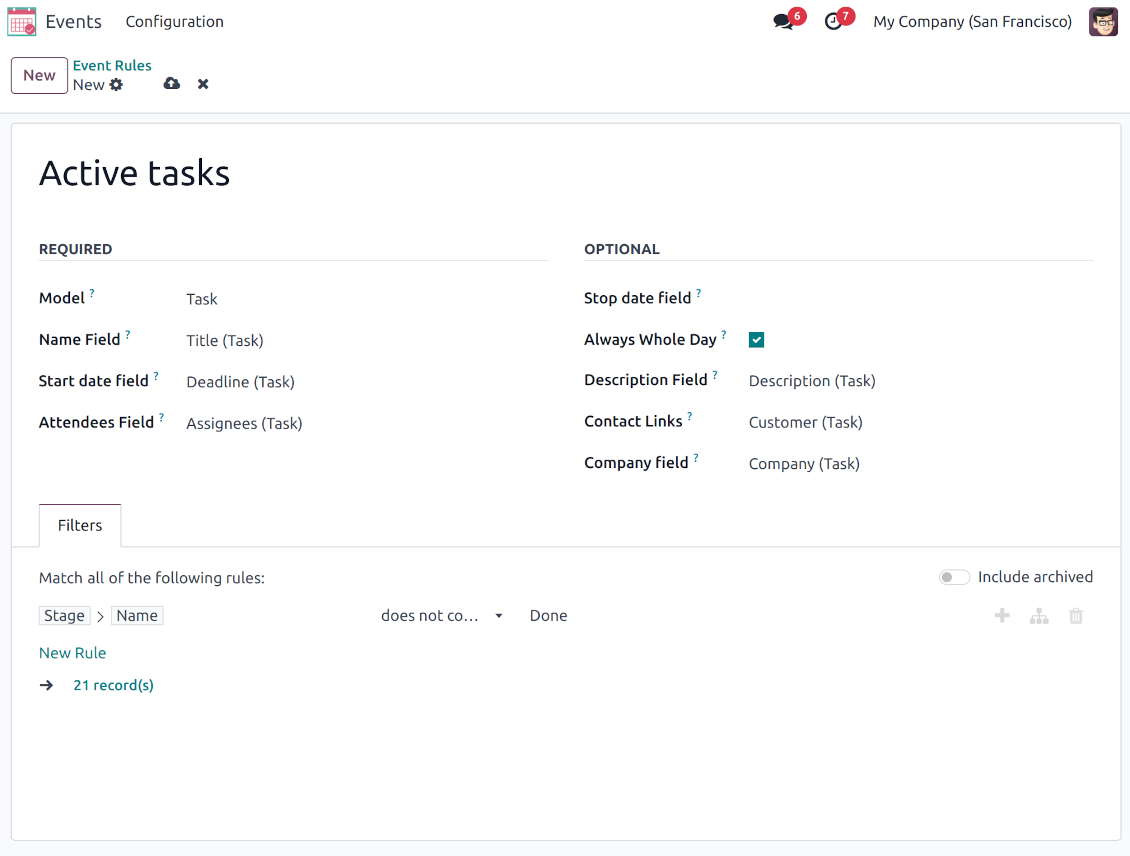1130x856 pixels.
Task: Open Contact Links dropdown Customer (Task)
Action: (x=920, y=422)
